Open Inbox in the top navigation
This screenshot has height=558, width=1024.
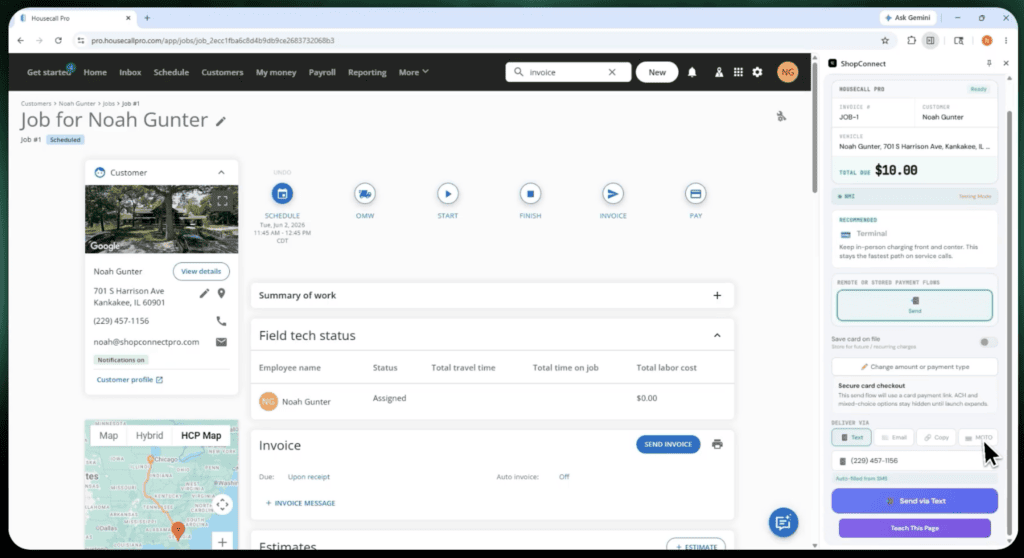pyautogui.click(x=130, y=72)
